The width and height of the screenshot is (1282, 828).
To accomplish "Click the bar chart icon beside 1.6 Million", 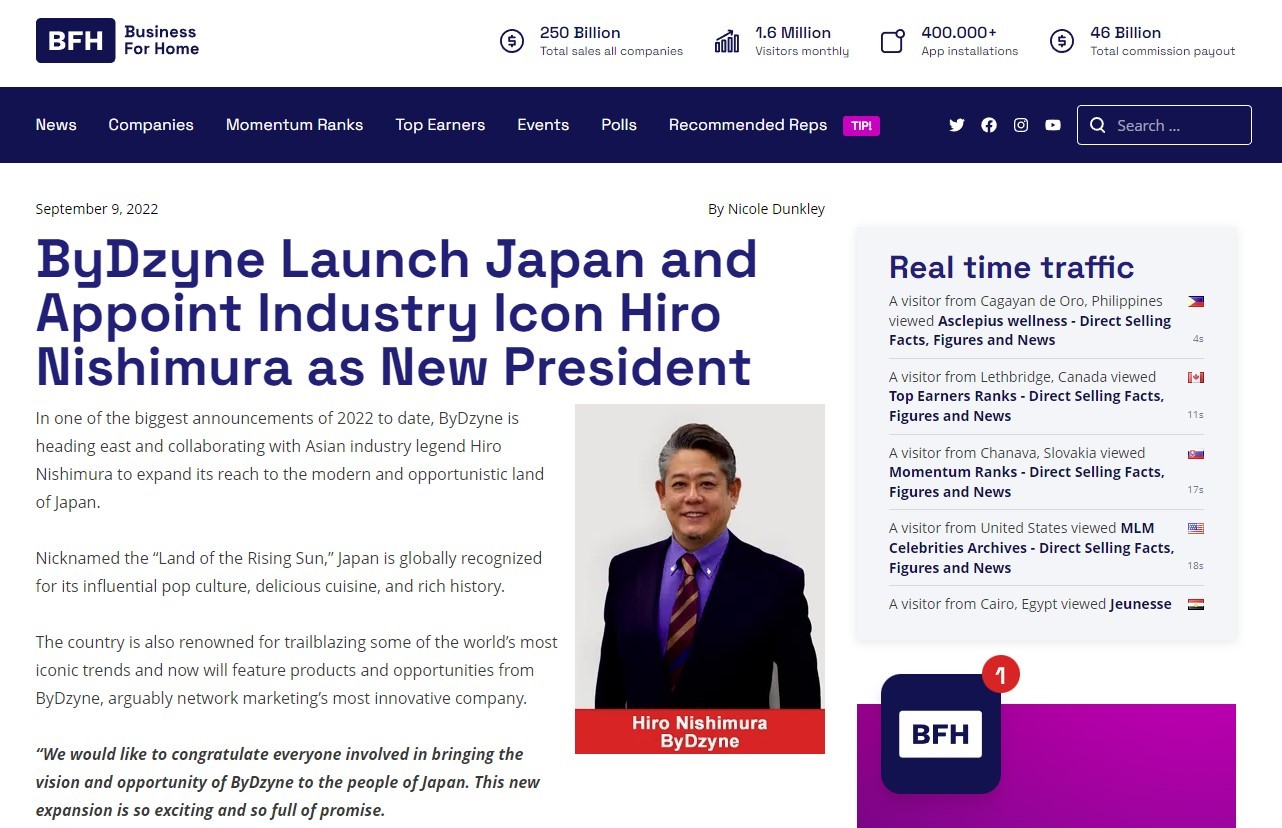I will (x=727, y=41).
